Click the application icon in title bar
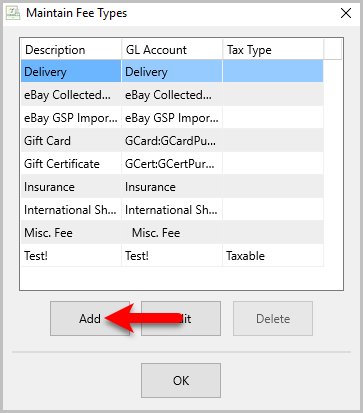 coord(13,13)
